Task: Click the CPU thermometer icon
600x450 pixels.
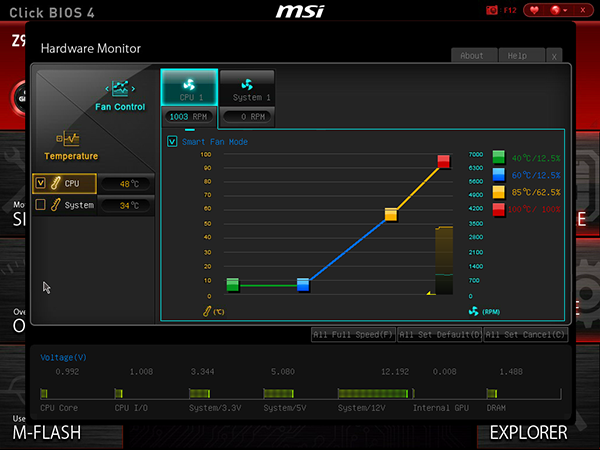Action: point(55,183)
